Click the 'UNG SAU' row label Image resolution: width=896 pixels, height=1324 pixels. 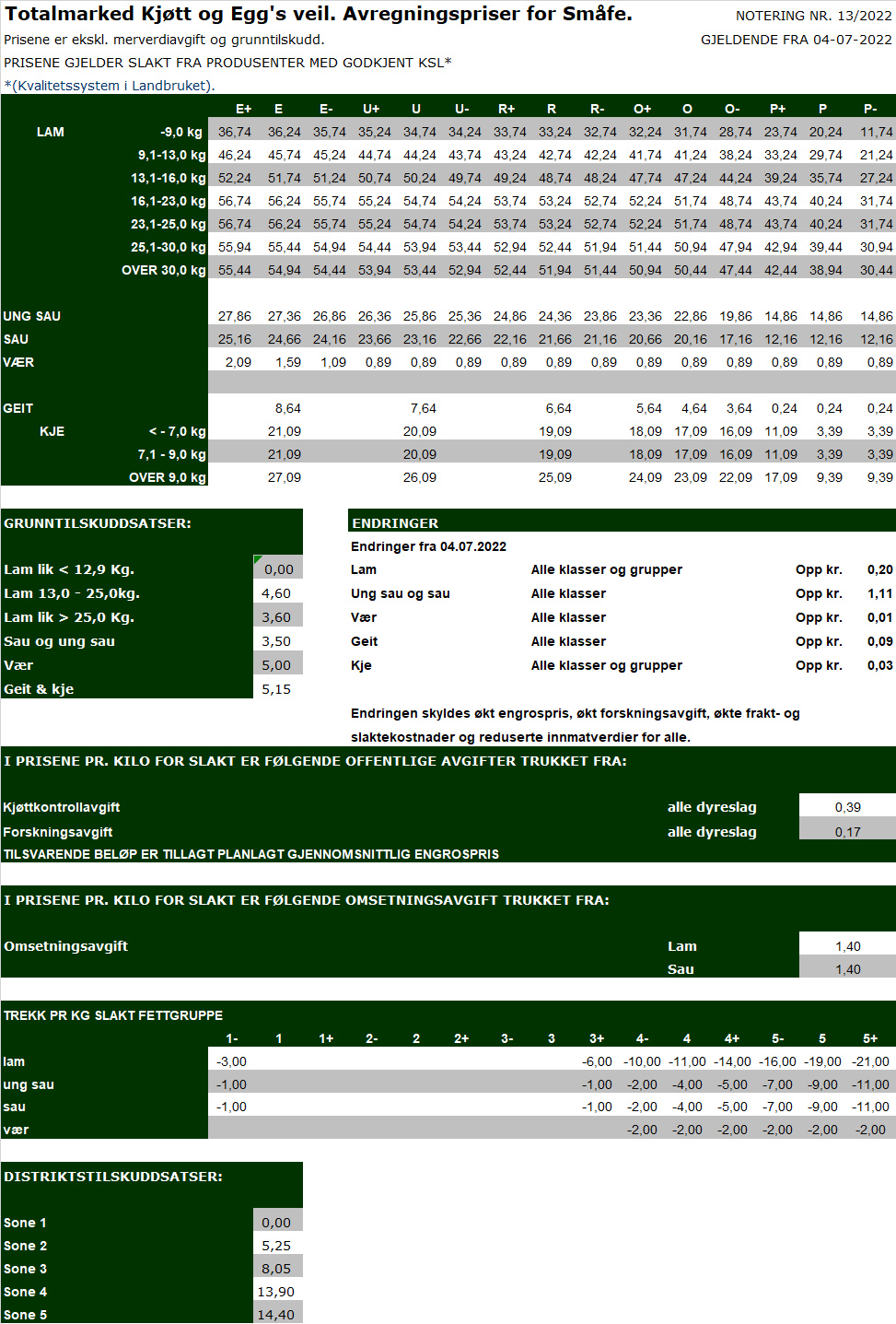click(32, 316)
